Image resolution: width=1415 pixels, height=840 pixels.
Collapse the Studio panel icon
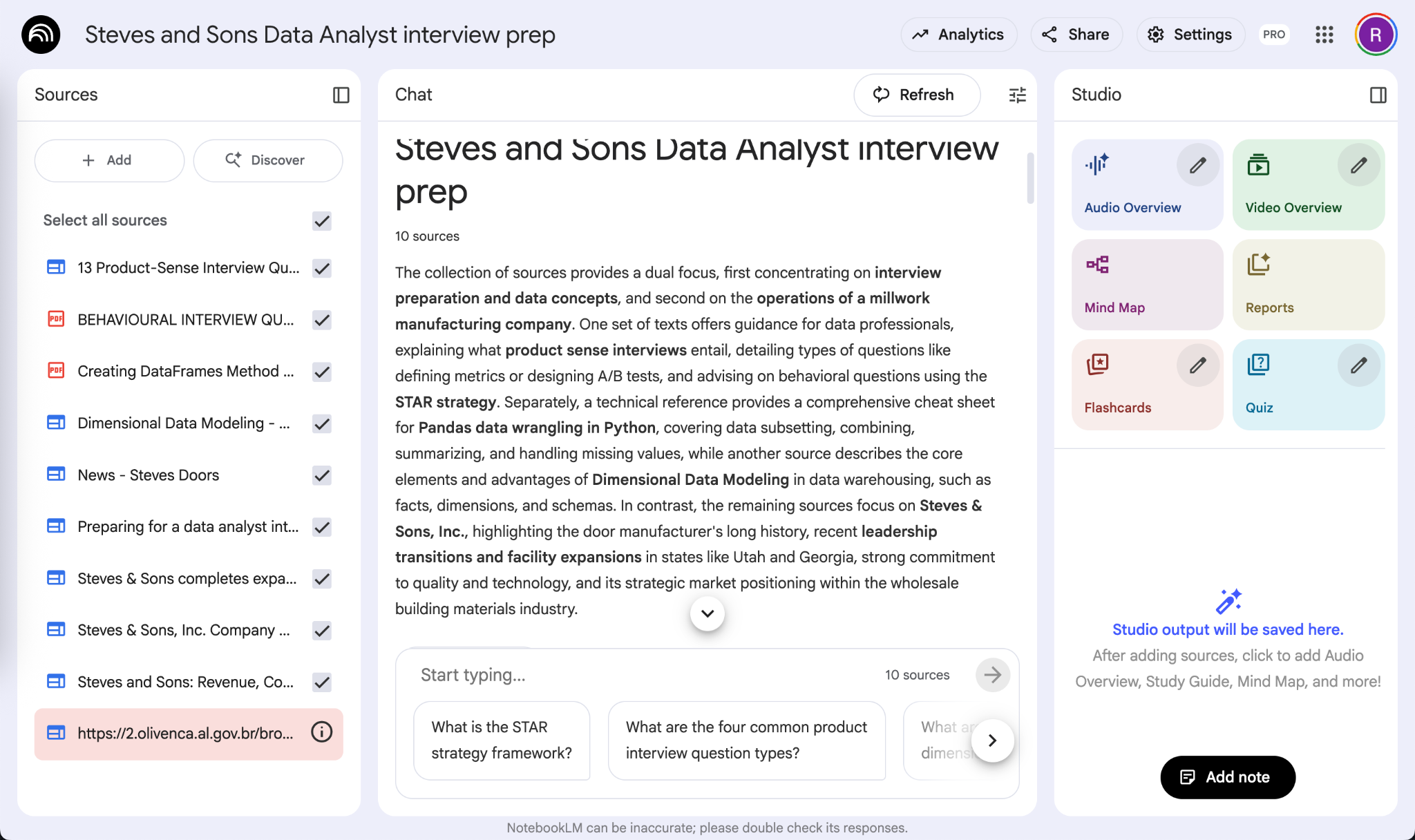[1378, 95]
